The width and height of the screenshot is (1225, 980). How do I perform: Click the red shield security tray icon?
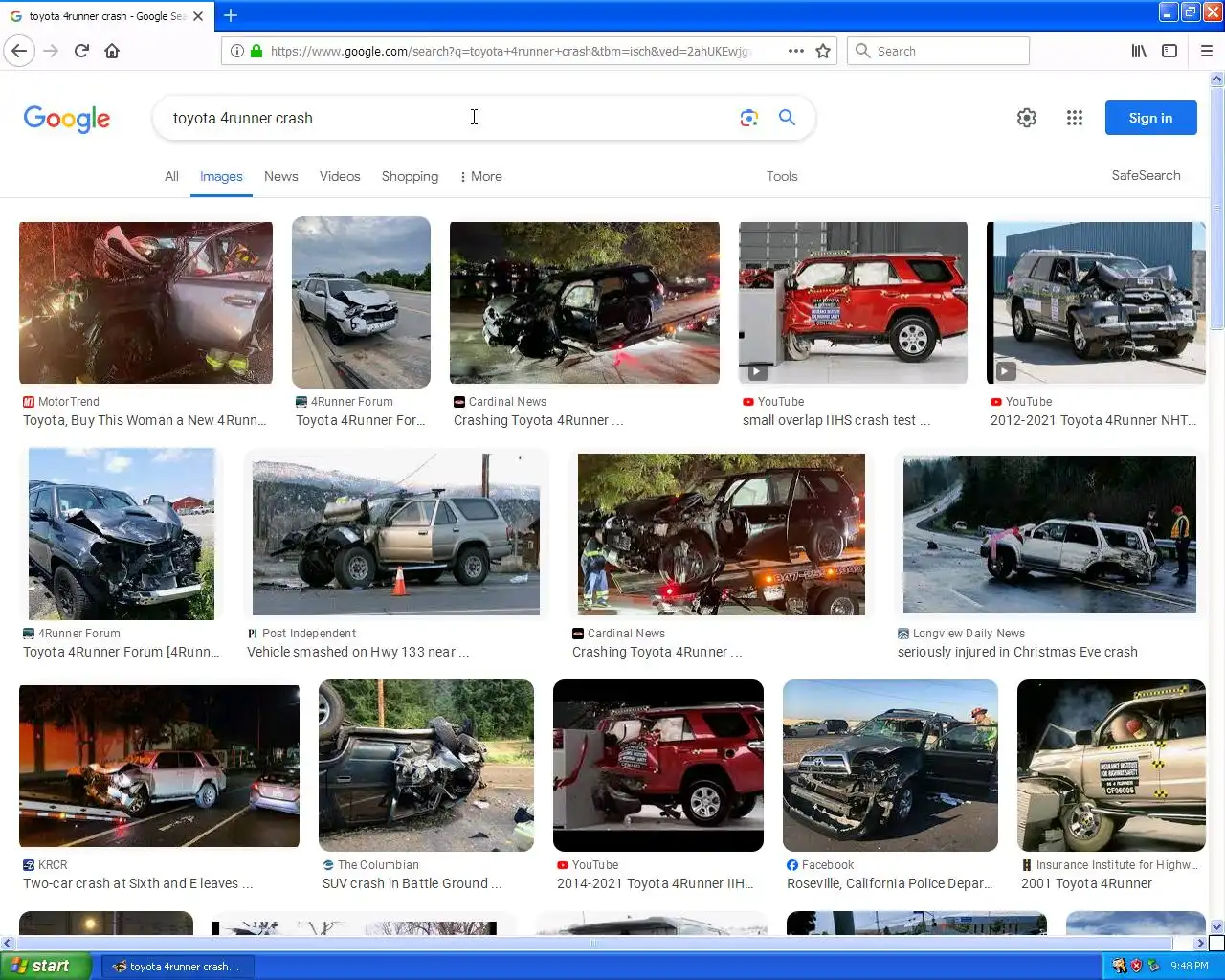pyautogui.click(x=1136, y=966)
